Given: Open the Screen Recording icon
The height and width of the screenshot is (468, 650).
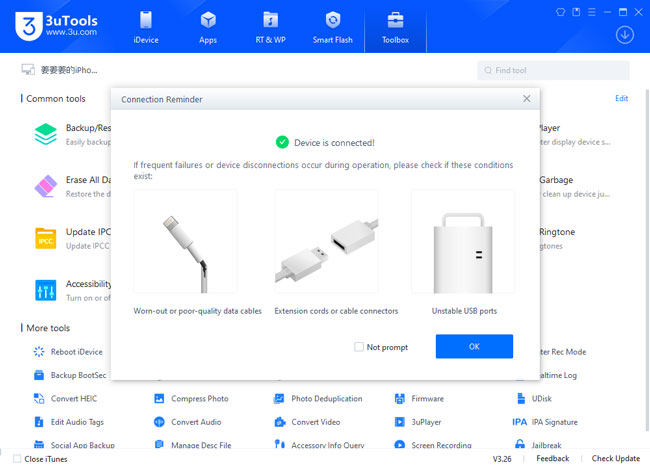Looking at the screenshot, I should [400, 444].
